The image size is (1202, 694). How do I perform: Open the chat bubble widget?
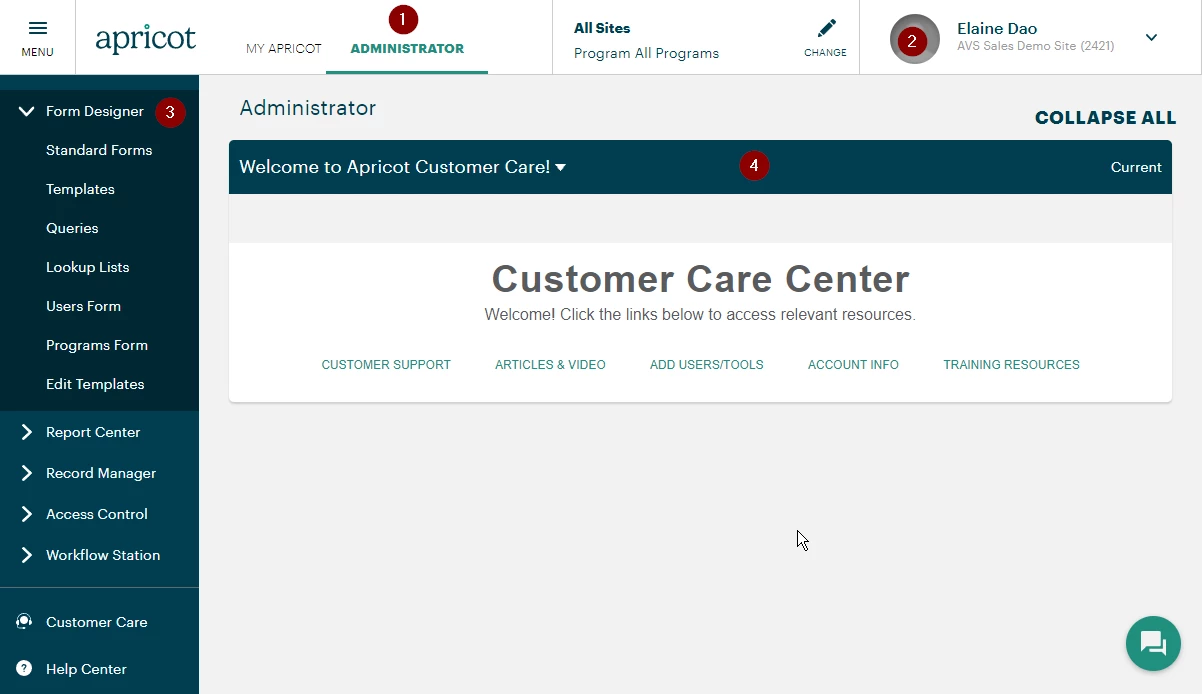[x=1153, y=643]
